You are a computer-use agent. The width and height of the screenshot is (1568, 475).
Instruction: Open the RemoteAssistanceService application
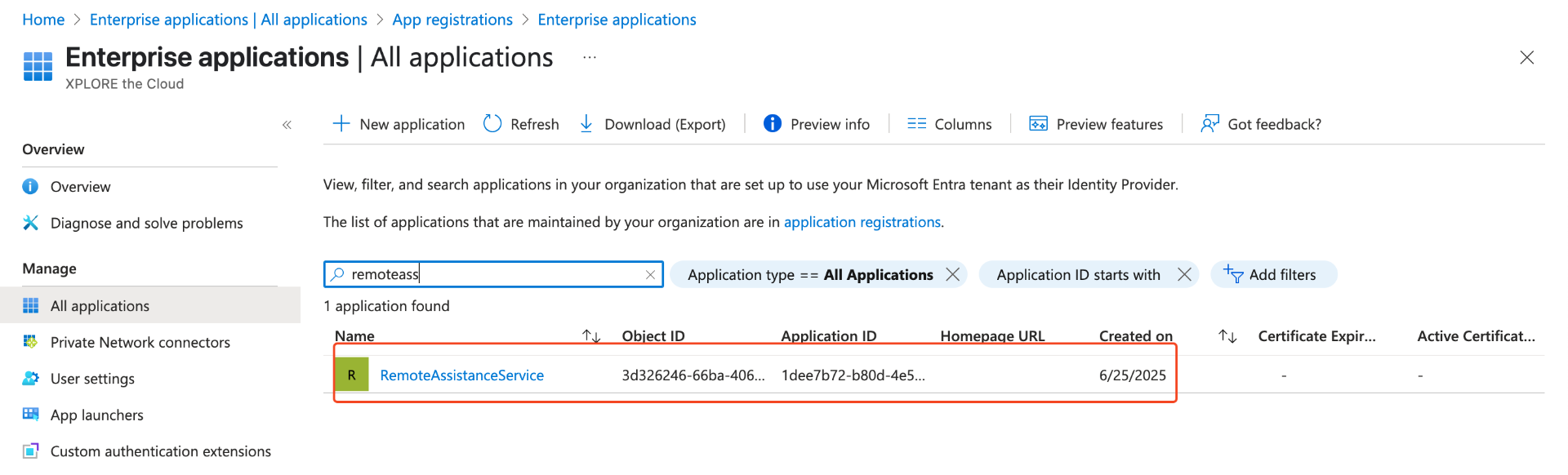pos(461,375)
